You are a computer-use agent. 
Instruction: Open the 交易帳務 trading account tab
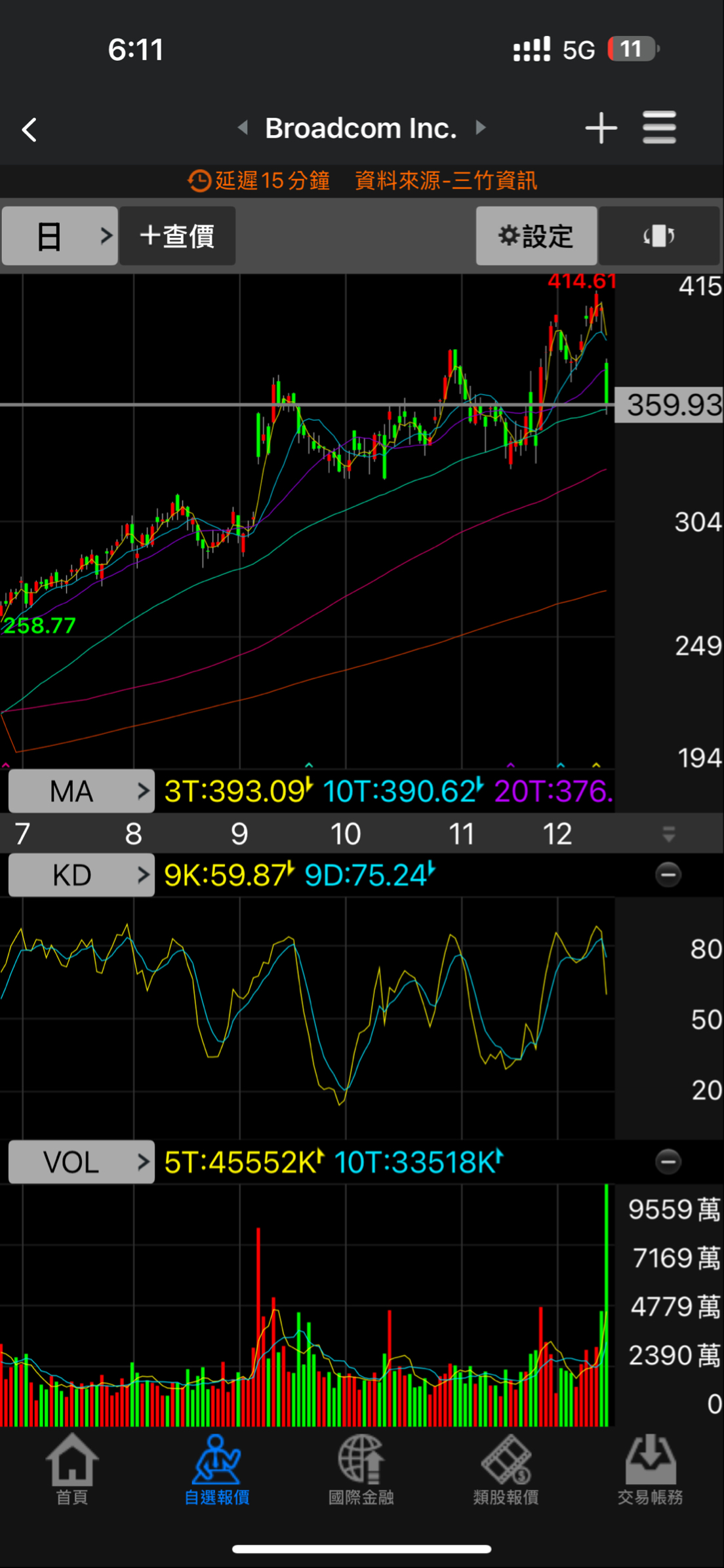tap(650, 1468)
